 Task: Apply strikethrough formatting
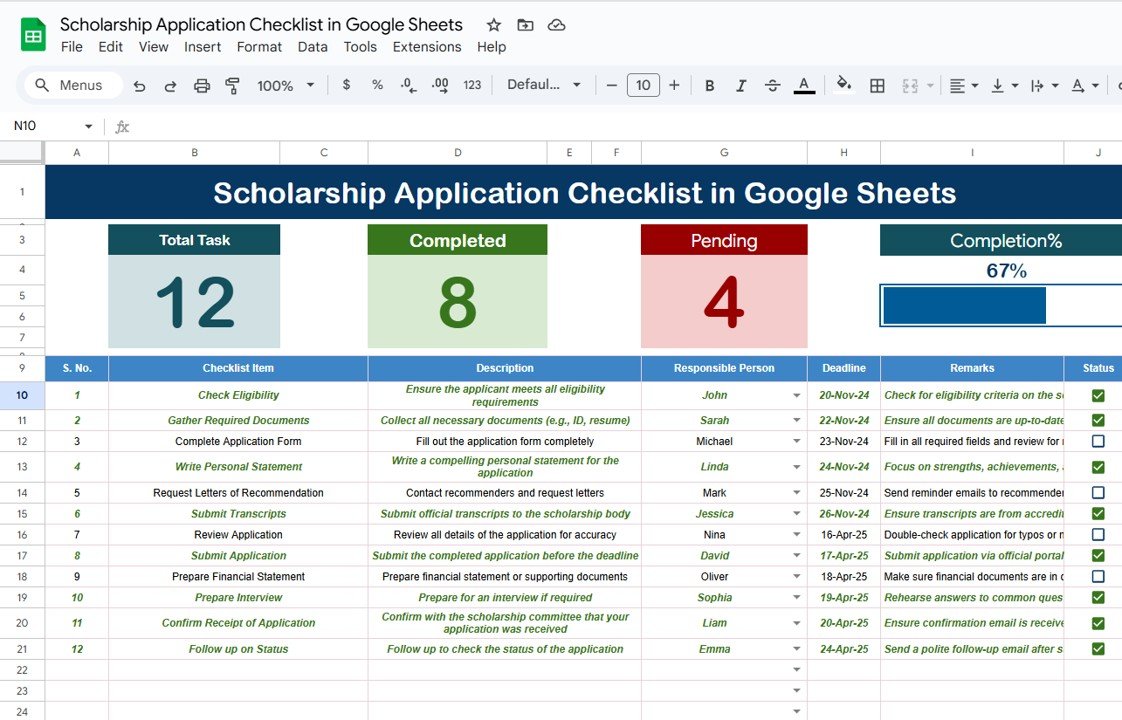(x=772, y=85)
